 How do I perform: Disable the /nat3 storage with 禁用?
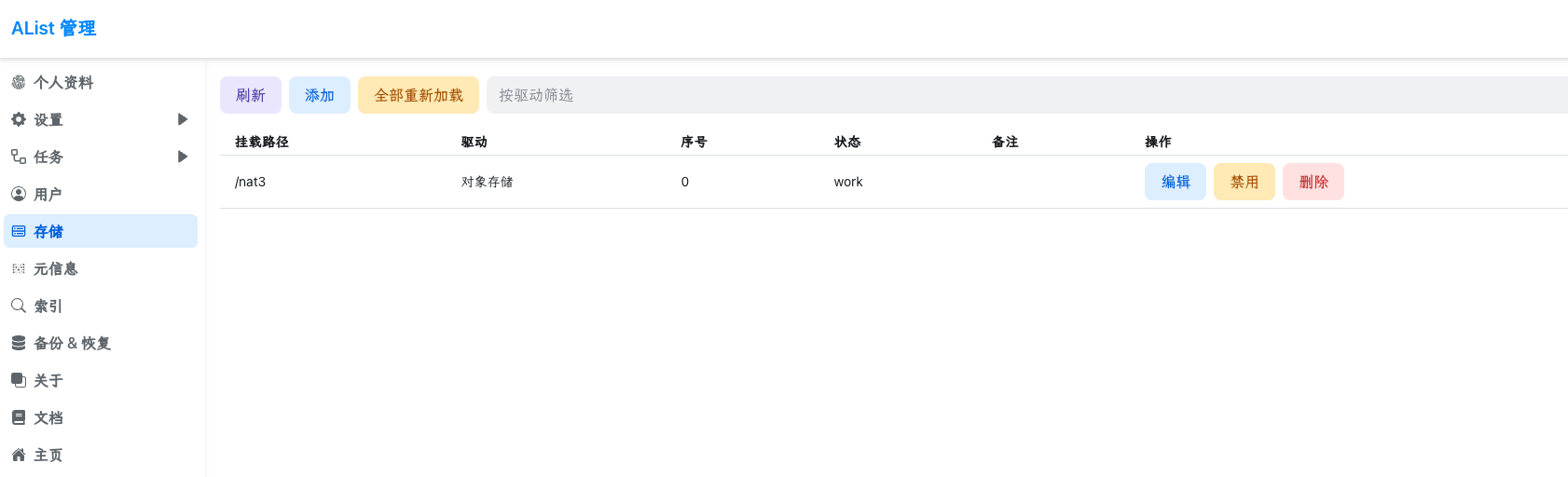(1245, 182)
